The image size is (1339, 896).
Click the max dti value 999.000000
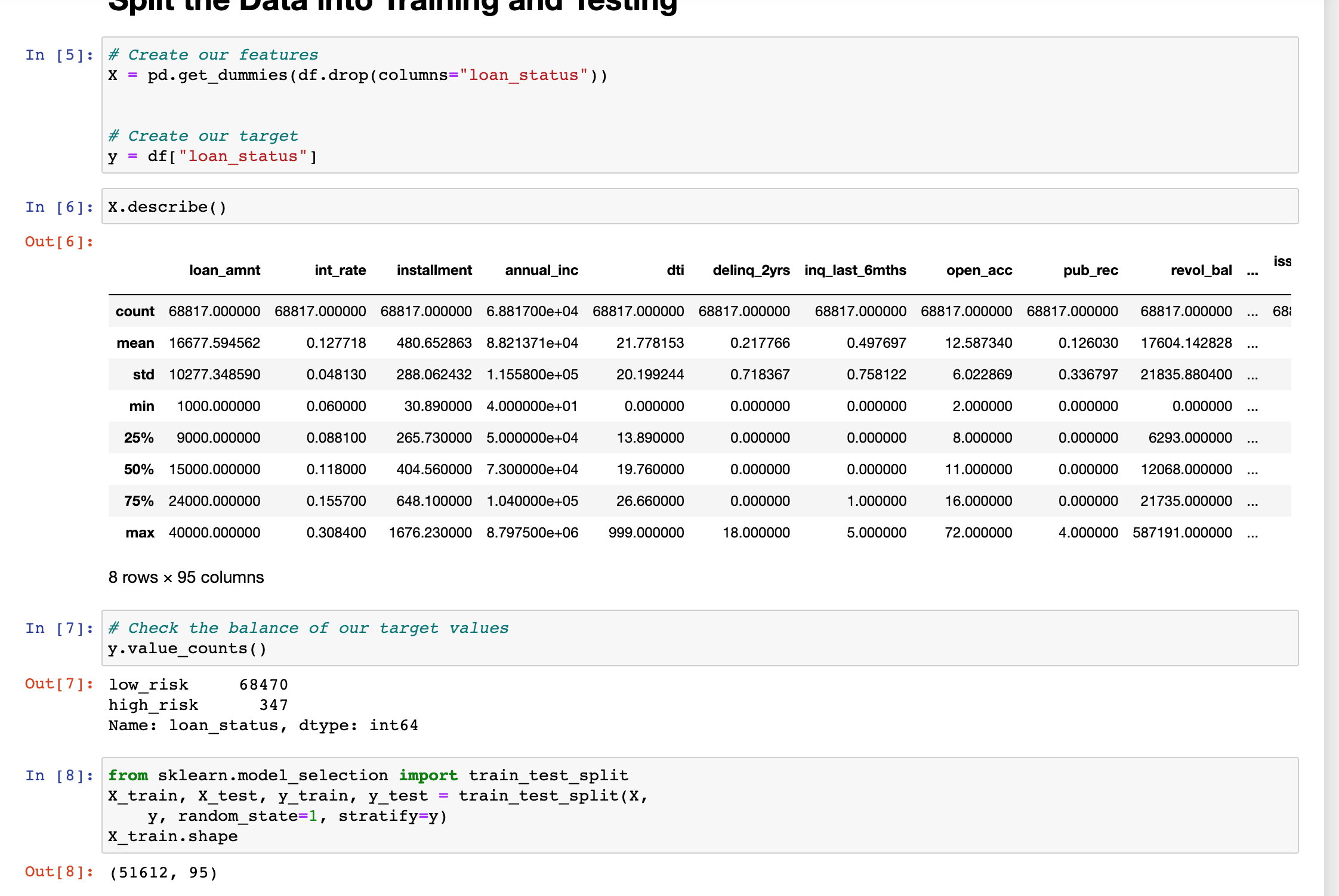click(646, 533)
